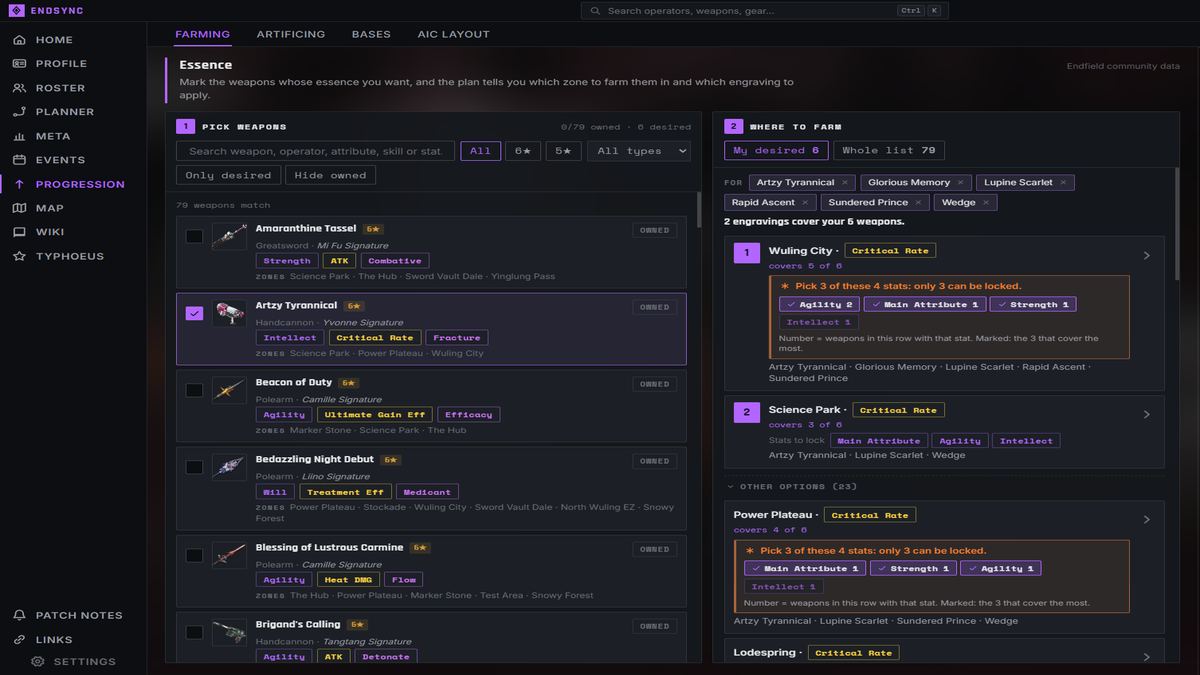Check the Amaranthine Tassel desired checkbox

point(194,237)
